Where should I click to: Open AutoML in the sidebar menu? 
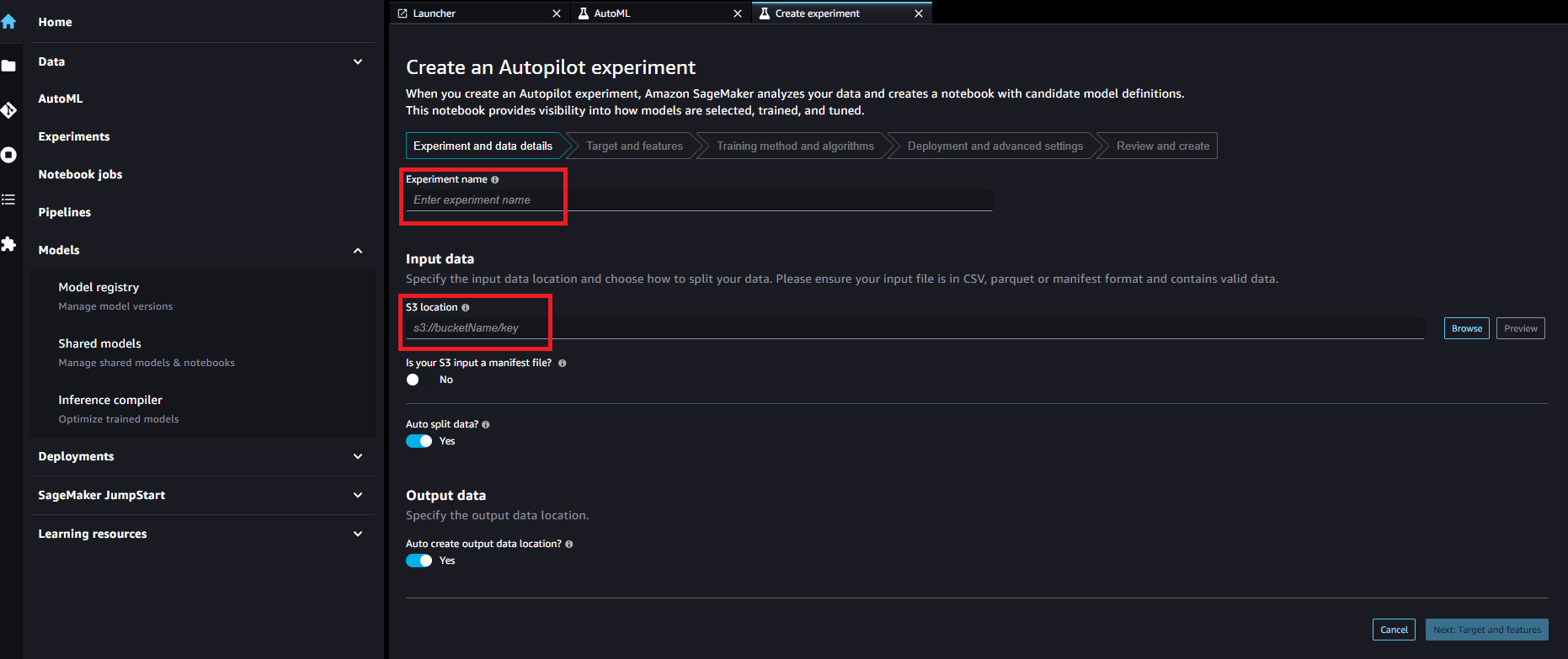click(61, 98)
